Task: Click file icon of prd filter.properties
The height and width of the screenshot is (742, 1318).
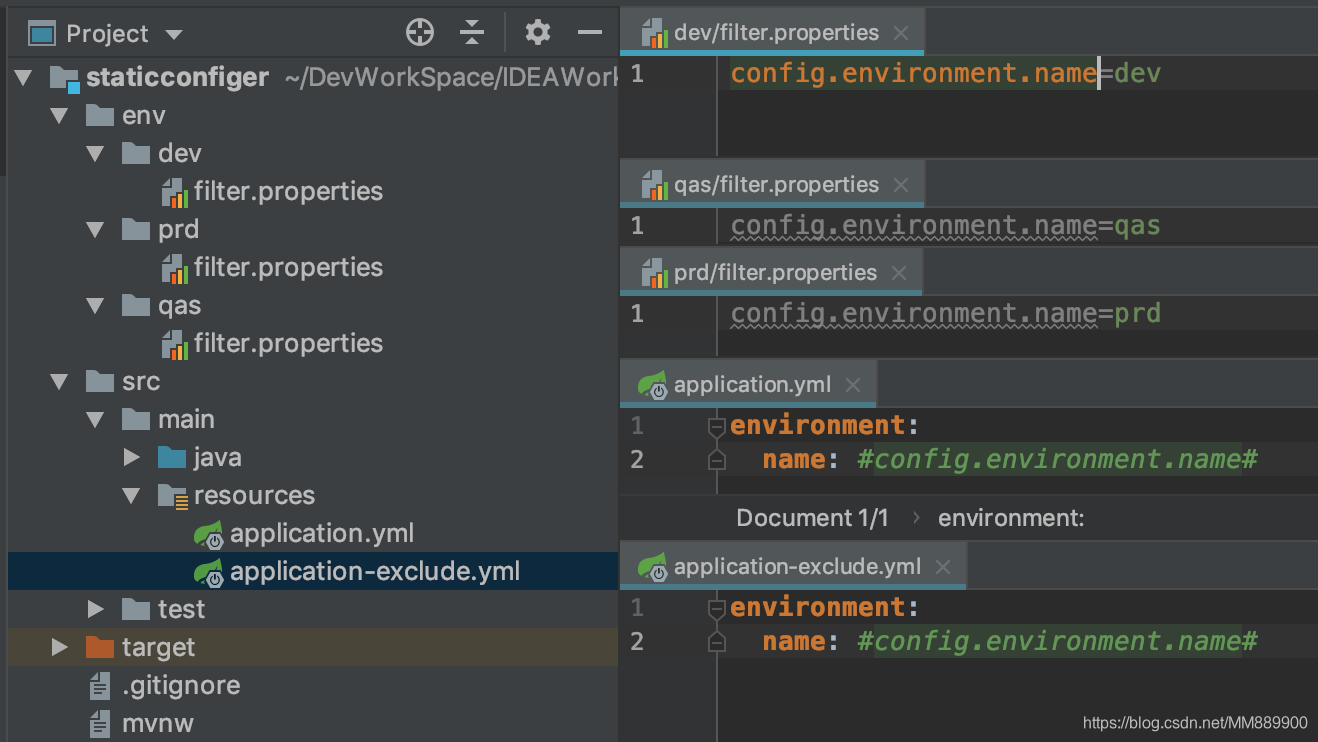Action: (175, 268)
